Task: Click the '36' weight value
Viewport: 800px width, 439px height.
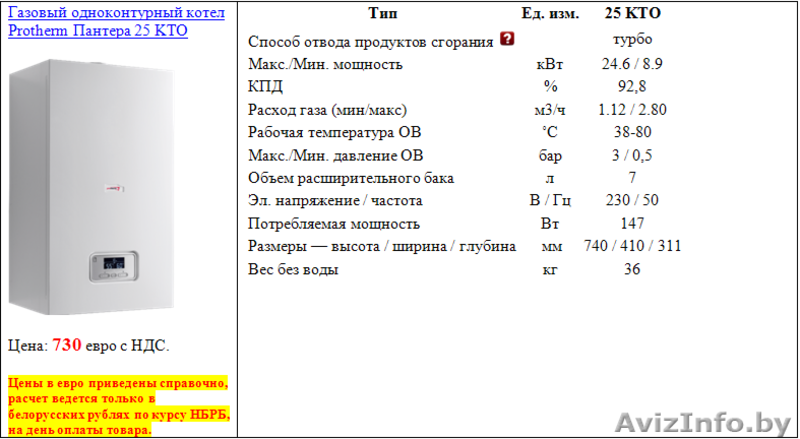Action: point(633,269)
